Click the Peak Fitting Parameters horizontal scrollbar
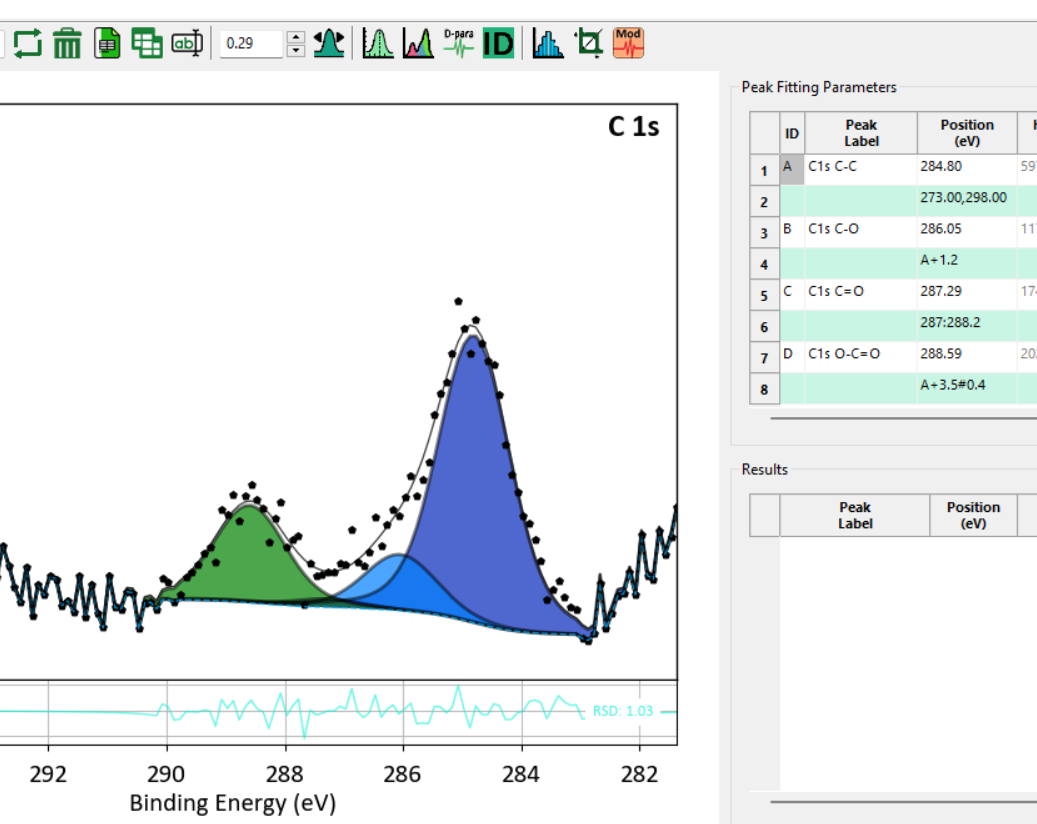Image resolution: width=1037 pixels, height=824 pixels. click(x=903, y=418)
